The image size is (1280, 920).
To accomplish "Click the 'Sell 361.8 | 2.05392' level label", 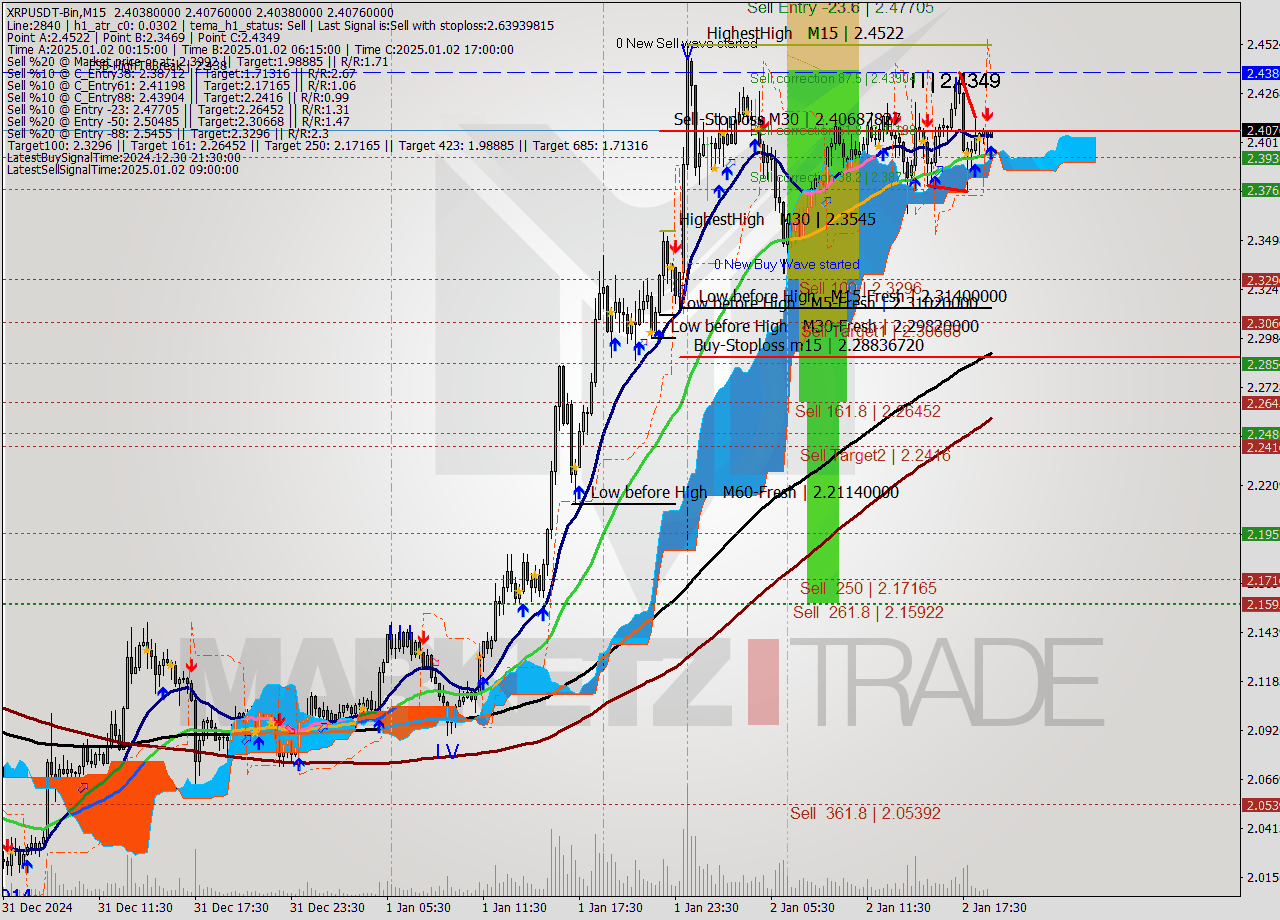I will (865, 813).
